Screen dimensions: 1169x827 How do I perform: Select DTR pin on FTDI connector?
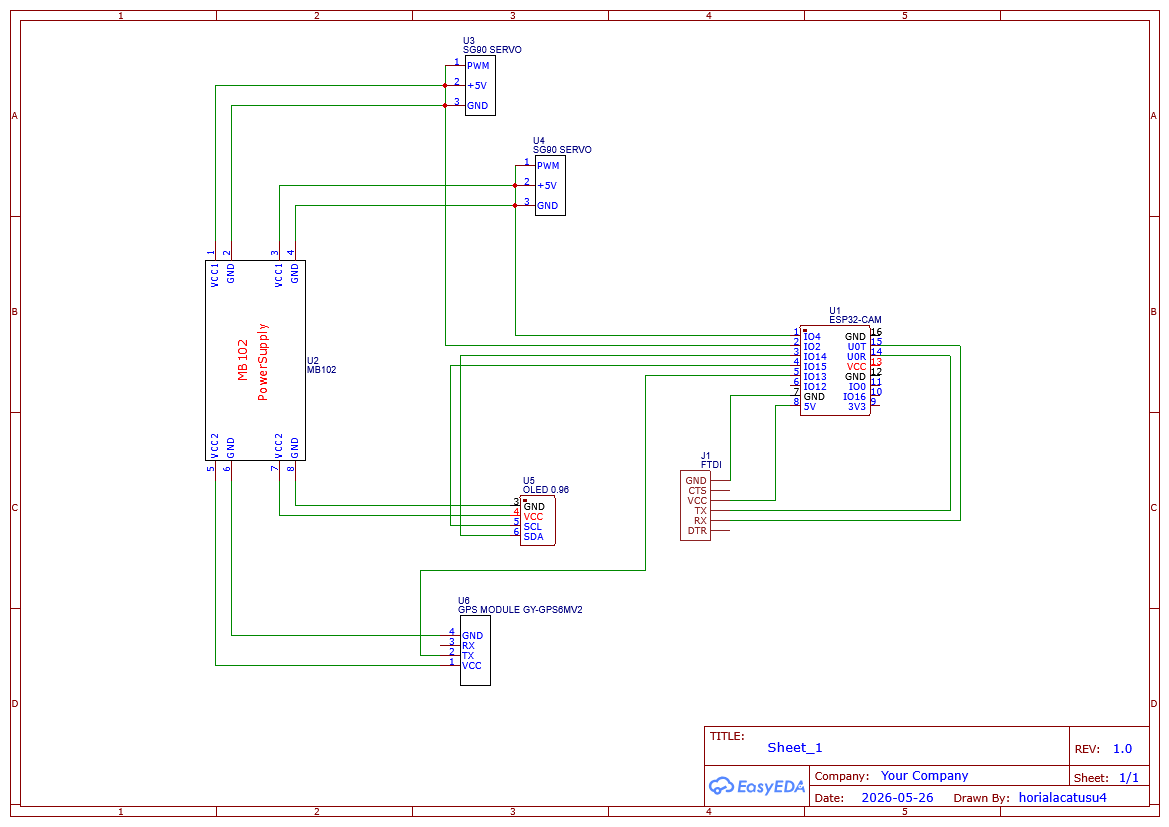pyautogui.click(x=697, y=531)
